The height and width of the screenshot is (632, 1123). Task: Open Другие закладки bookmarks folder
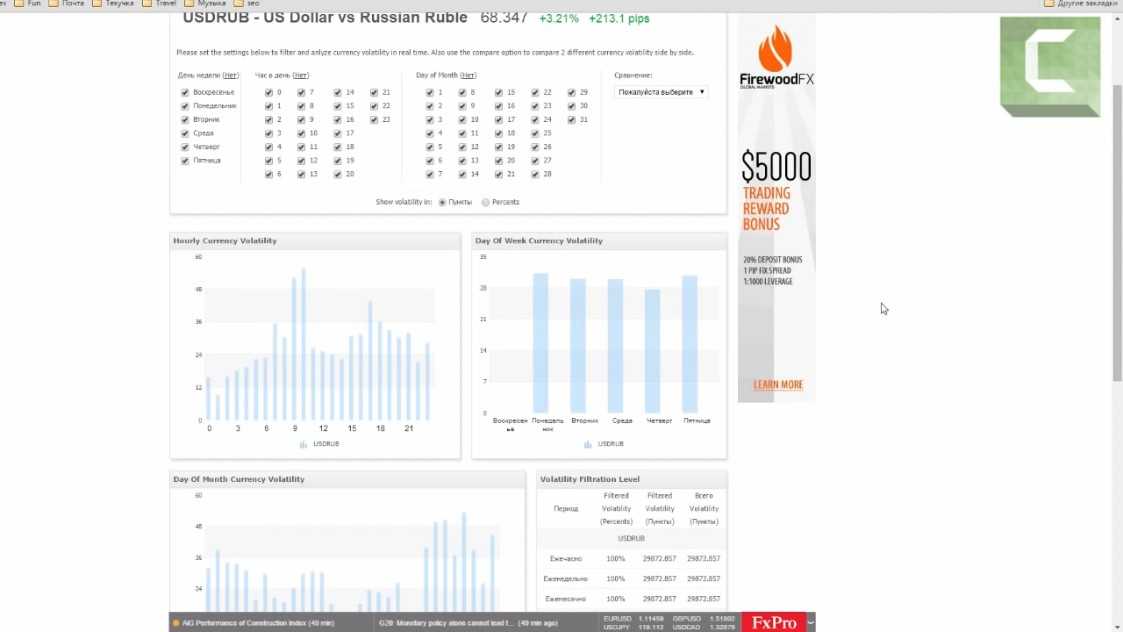click(x=1080, y=4)
